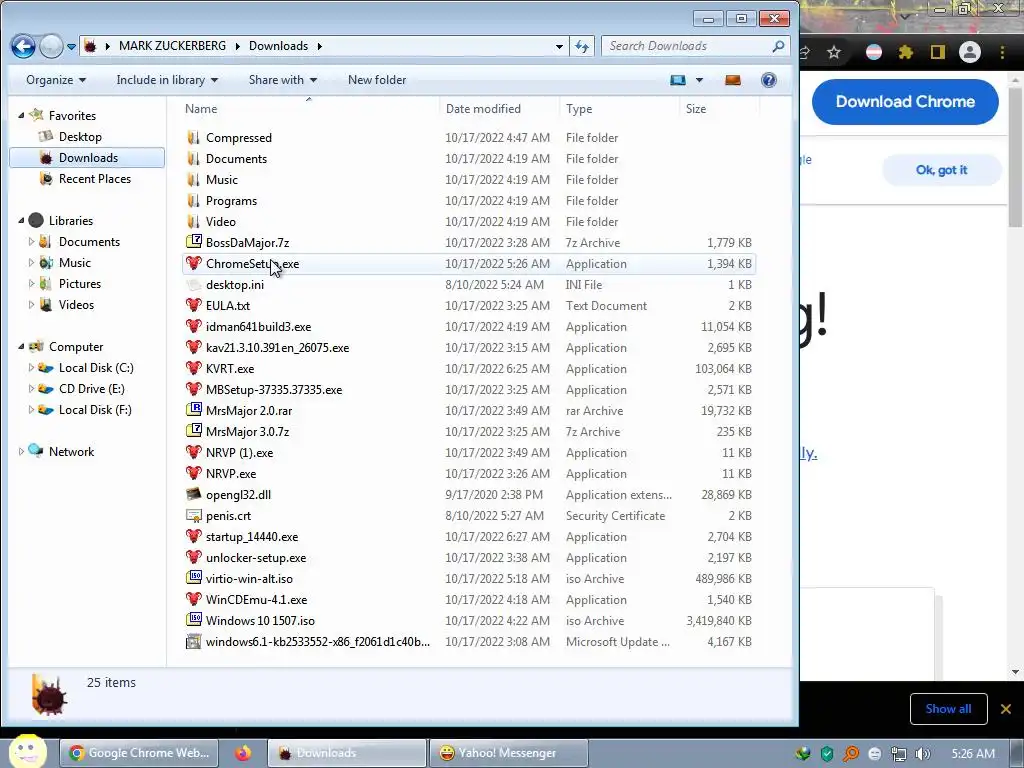Select the KVRT.exe file name

point(230,368)
